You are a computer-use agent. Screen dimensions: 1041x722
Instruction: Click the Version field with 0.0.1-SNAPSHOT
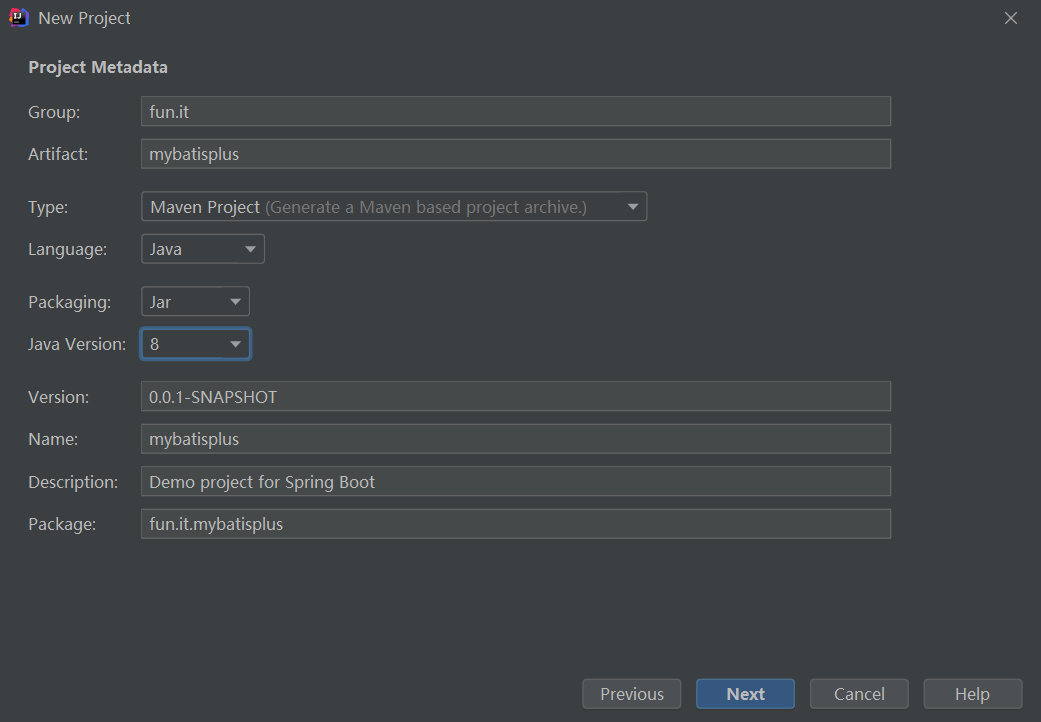click(x=515, y=397)
